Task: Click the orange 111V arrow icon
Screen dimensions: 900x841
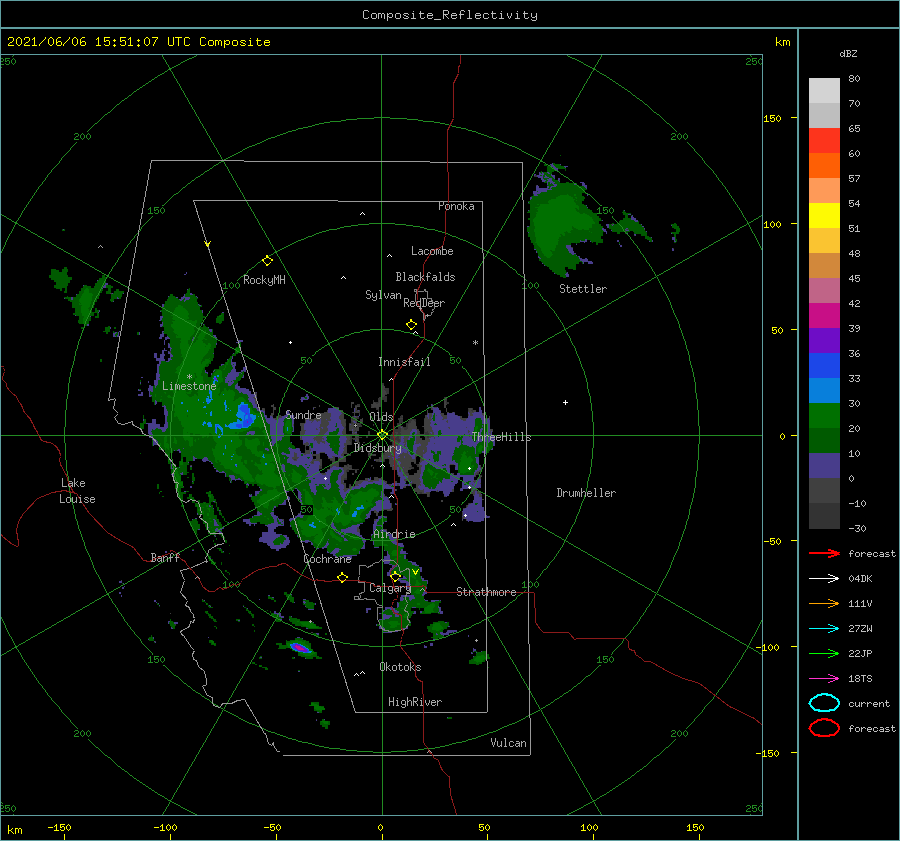Action: 824,603
